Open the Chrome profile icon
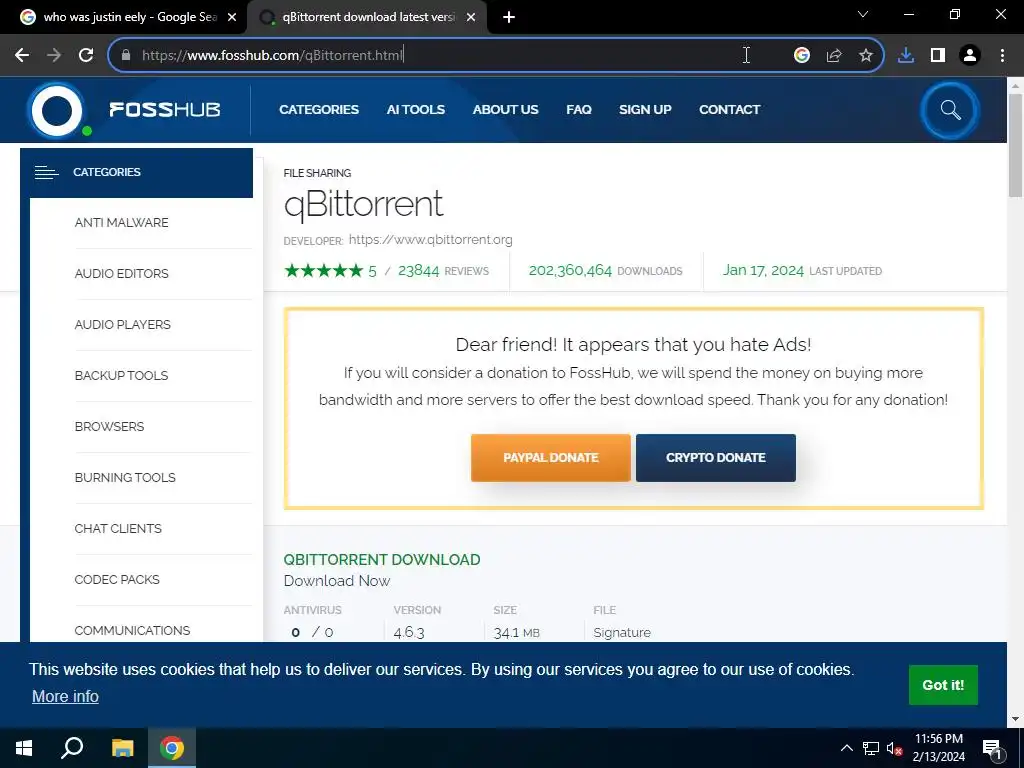 (x=970, y=56)
